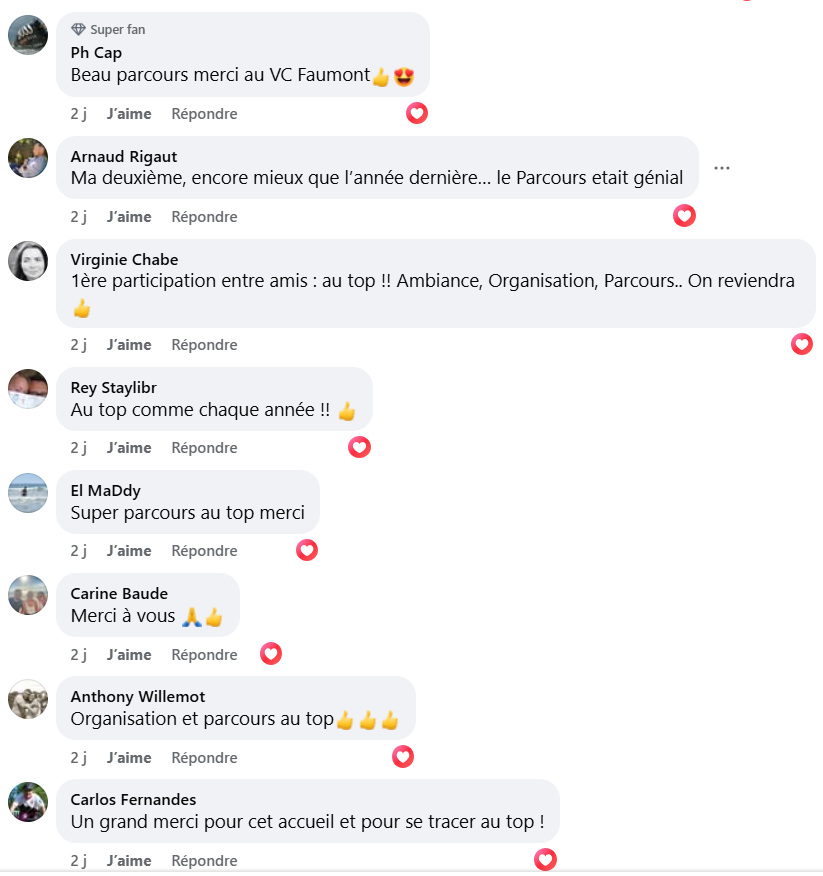Click the heart reaction on El MaDdy's comment
Viewport: 823px width, 876px height.
pos(307,550)
